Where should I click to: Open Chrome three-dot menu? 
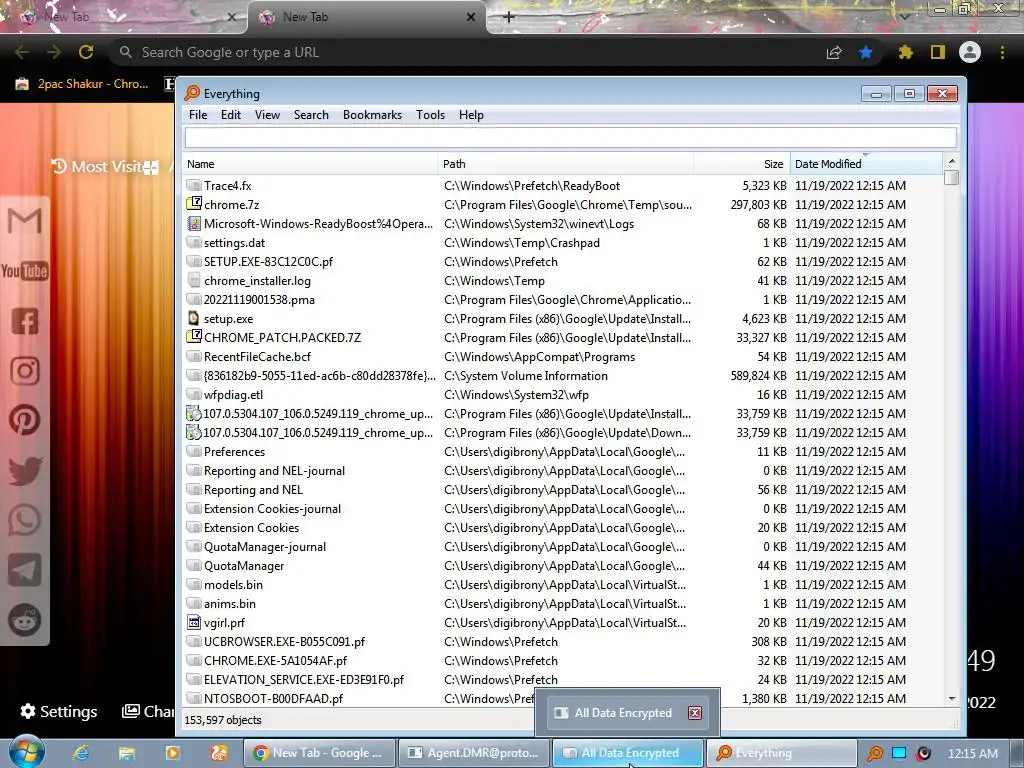[1002, 52]
